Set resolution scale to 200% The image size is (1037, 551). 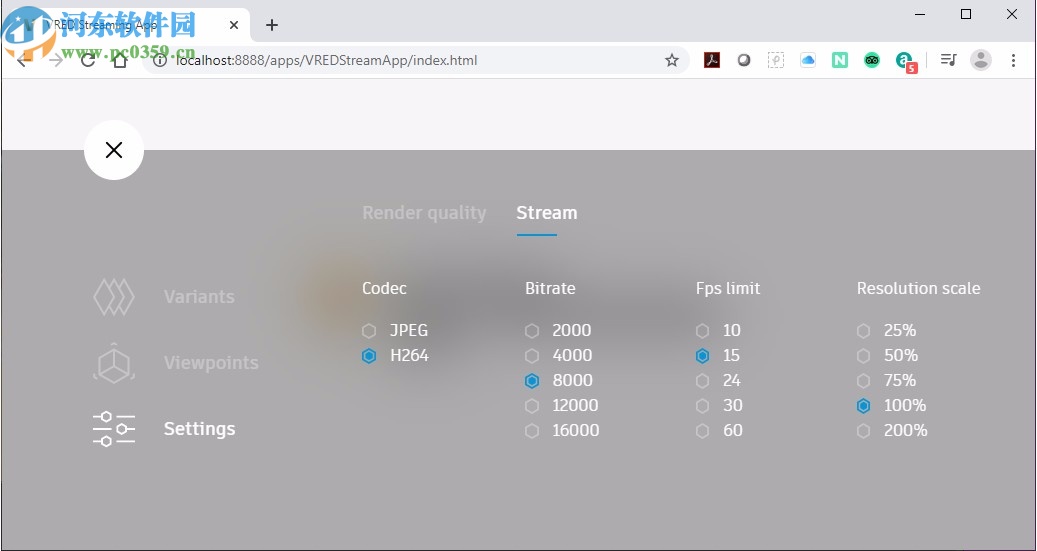[892, 431]
